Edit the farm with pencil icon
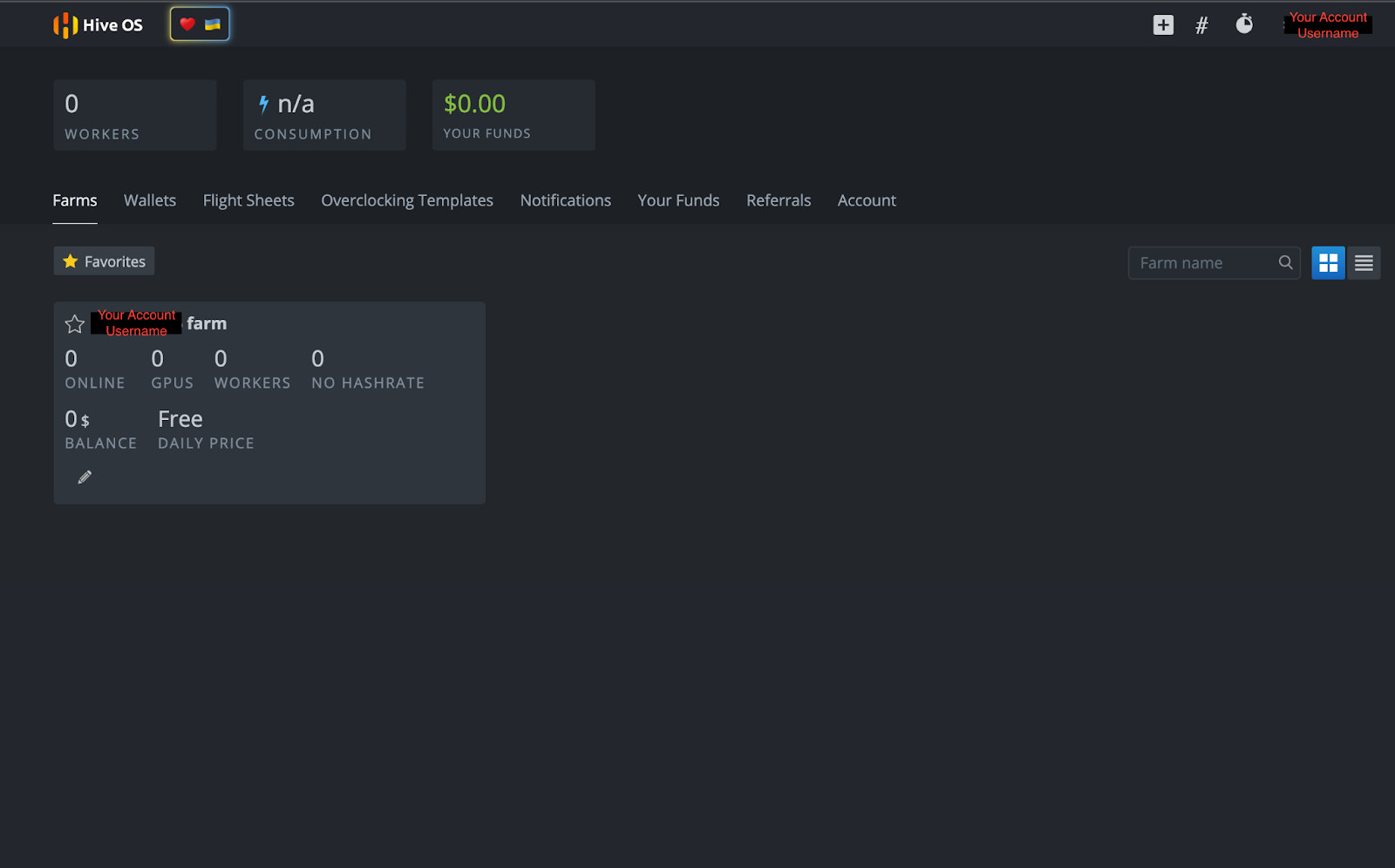 (x=85, y=477)
